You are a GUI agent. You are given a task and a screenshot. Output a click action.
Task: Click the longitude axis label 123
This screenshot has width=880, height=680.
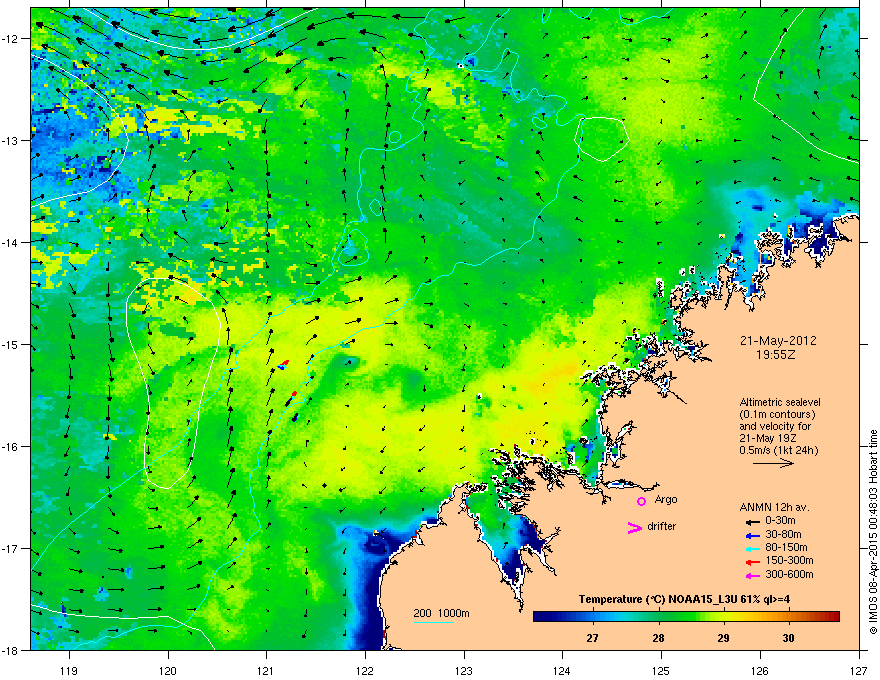[464, 670]
